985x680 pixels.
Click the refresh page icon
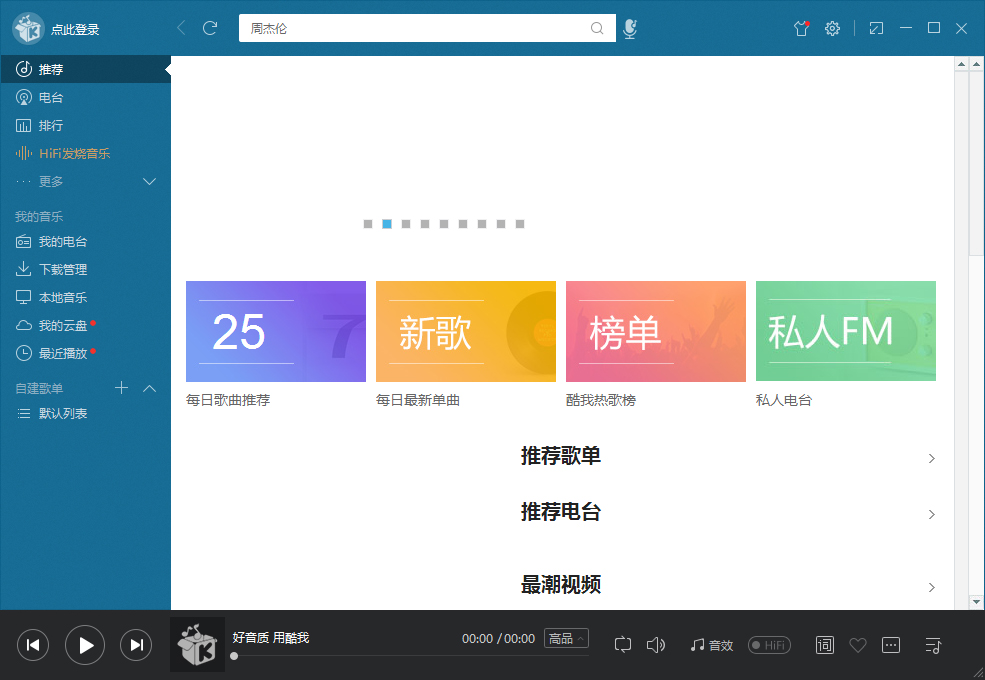(x=210, y=28)
